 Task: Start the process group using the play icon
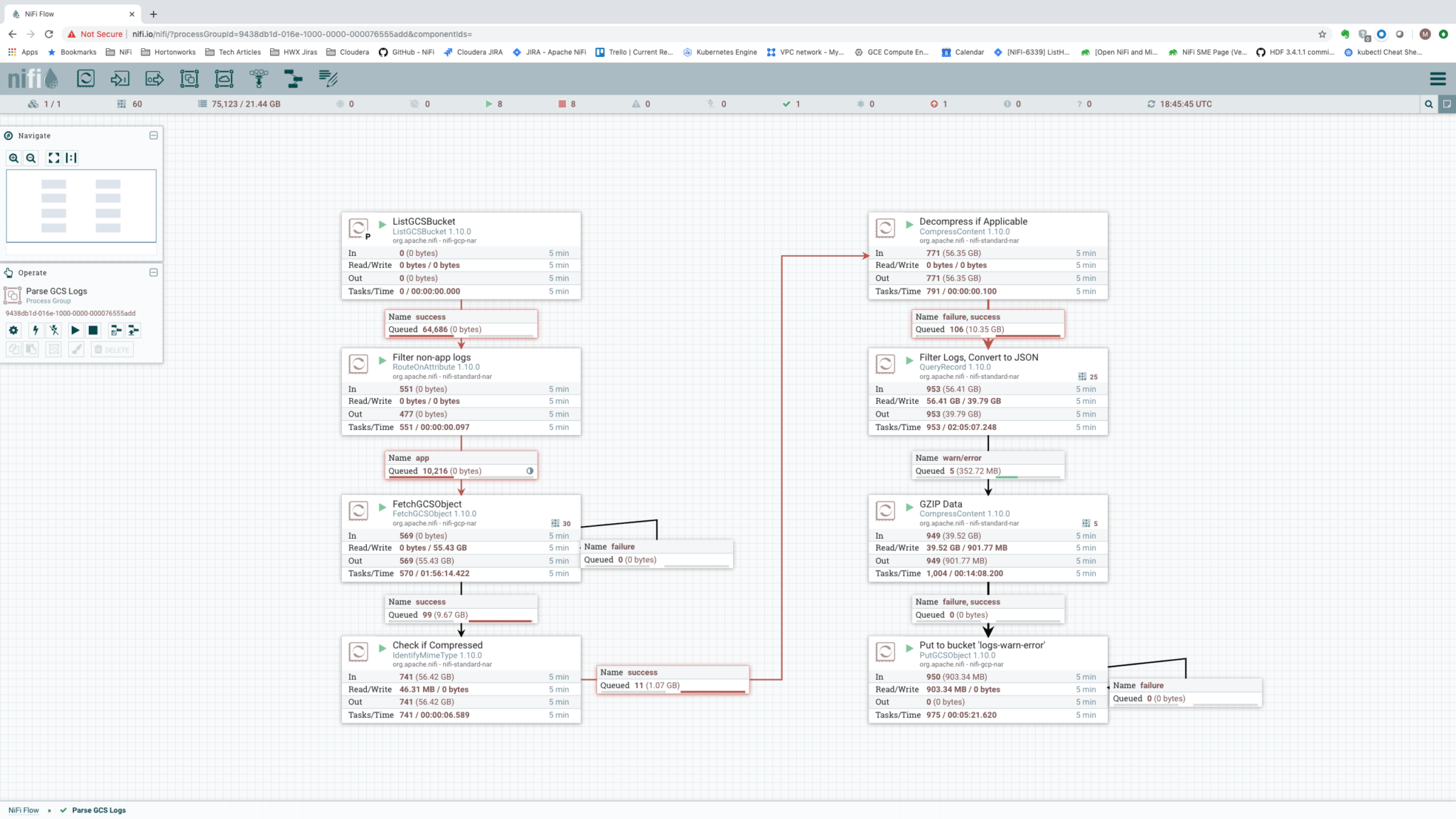[x=75, y=330]
